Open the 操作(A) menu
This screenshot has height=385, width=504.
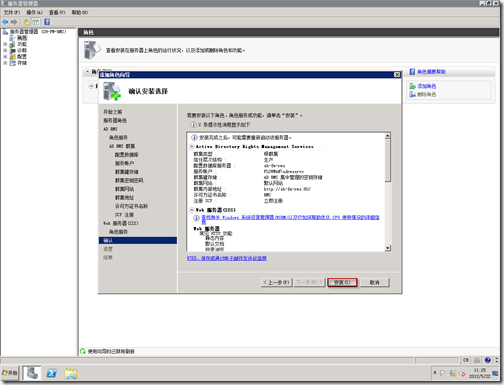(35, 12)
